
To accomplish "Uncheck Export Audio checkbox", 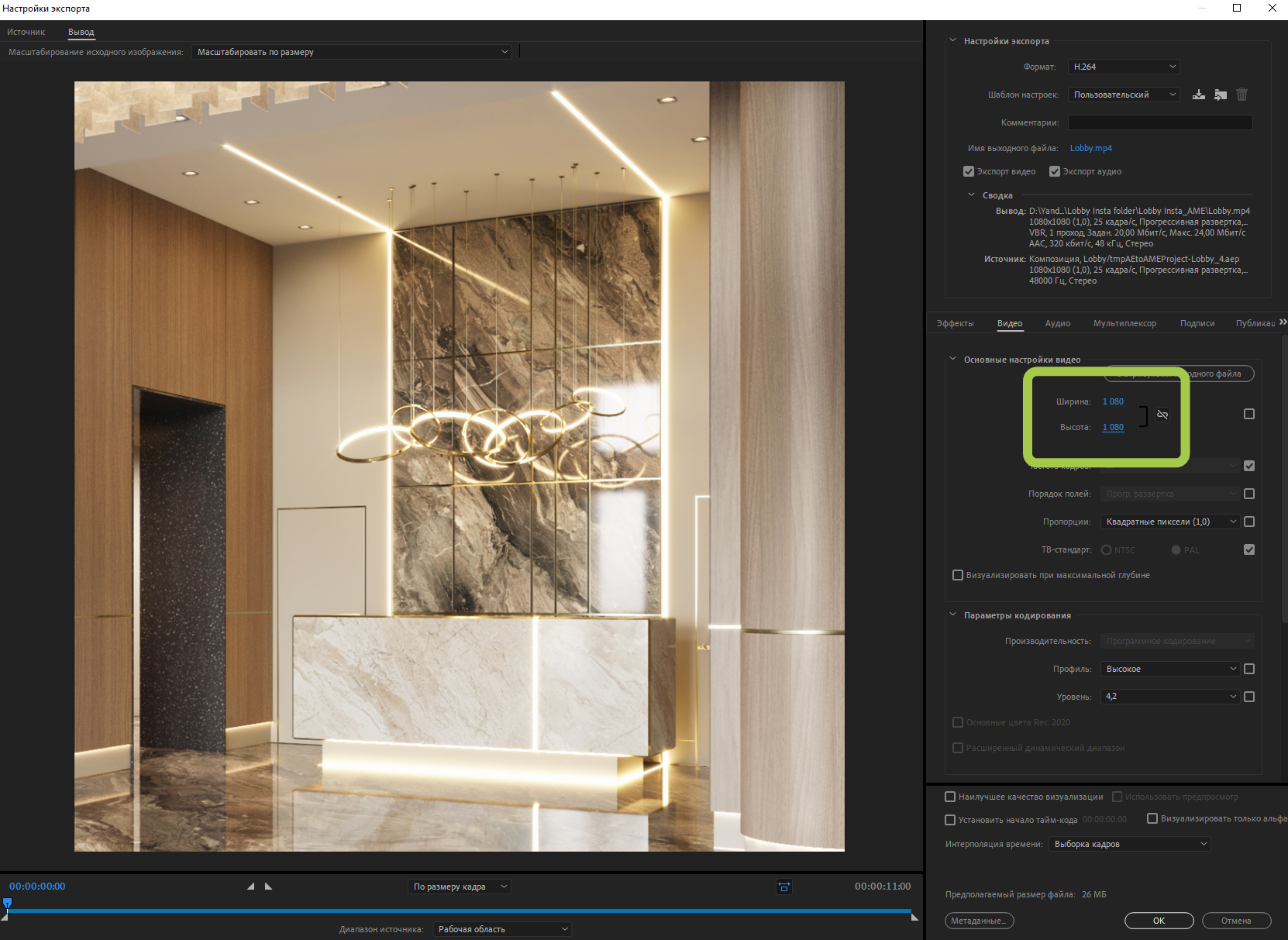I will point(1055,171).
